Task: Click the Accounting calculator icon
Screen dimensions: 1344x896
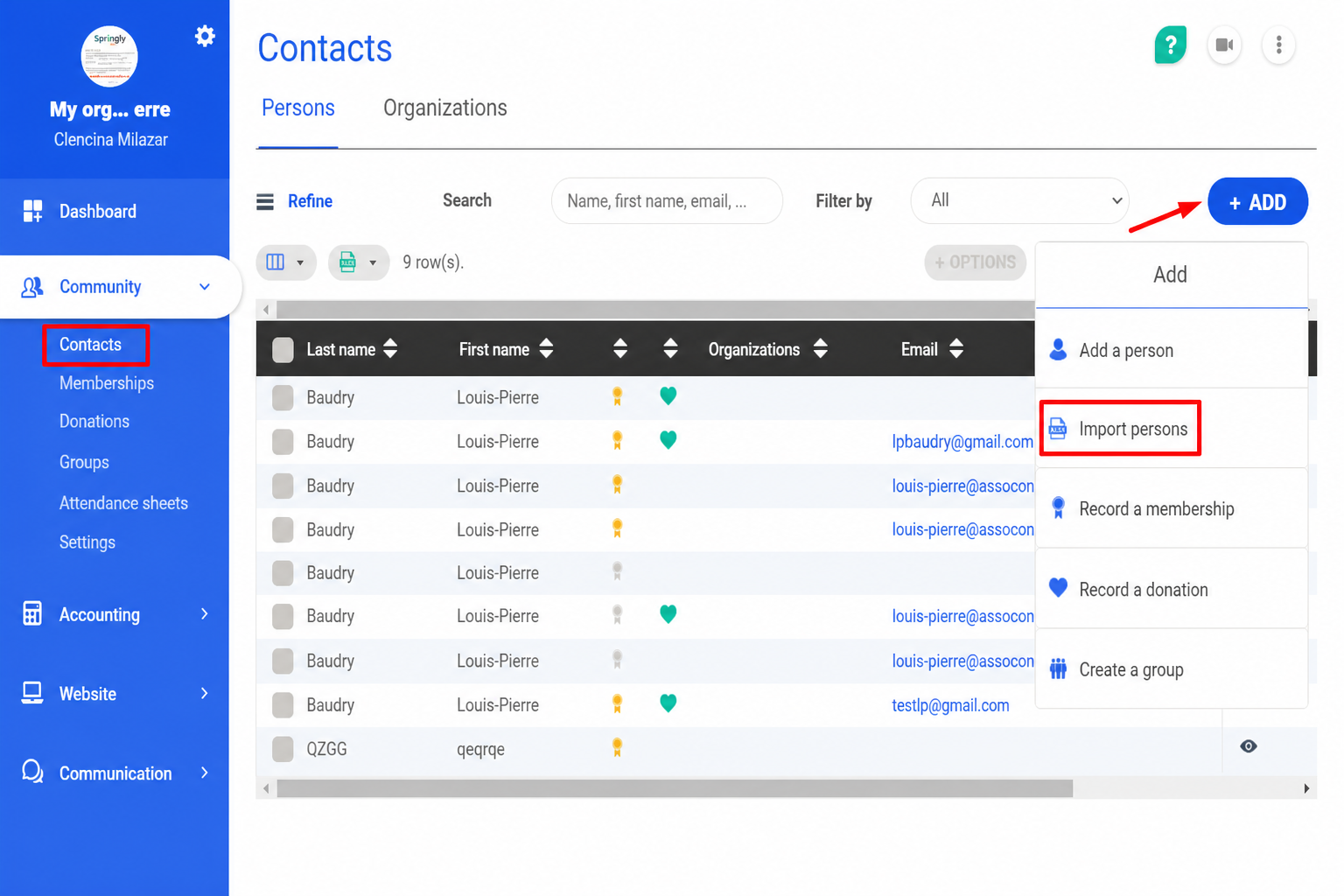Action: pyautogui.click(x=32, y=613)
